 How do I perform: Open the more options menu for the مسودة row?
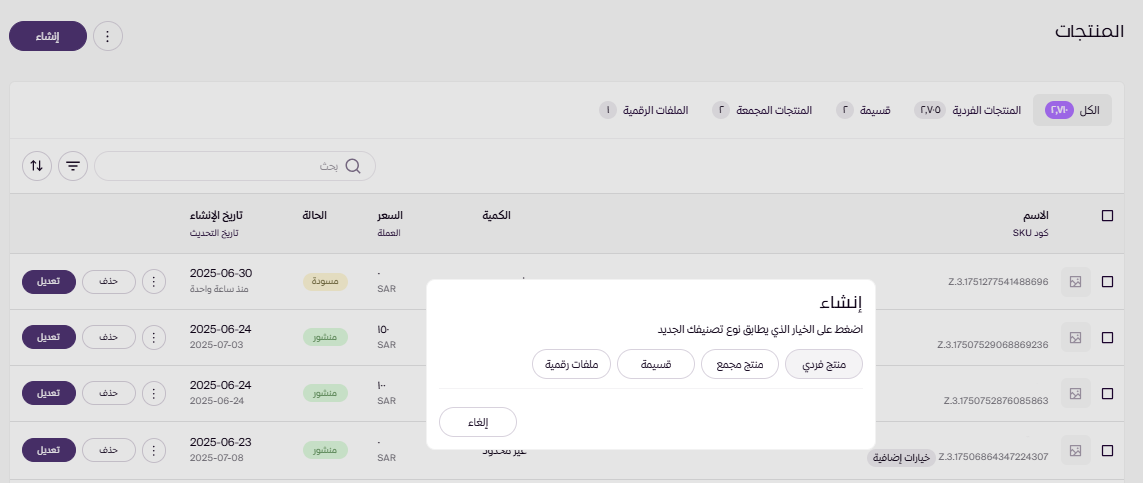(x=153, y=282)
